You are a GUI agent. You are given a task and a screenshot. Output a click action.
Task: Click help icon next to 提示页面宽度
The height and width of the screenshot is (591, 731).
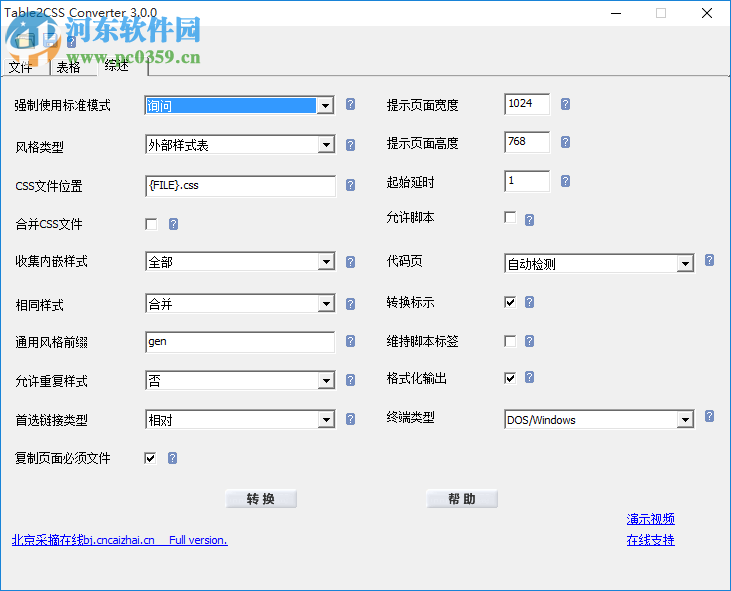(565, 104)
